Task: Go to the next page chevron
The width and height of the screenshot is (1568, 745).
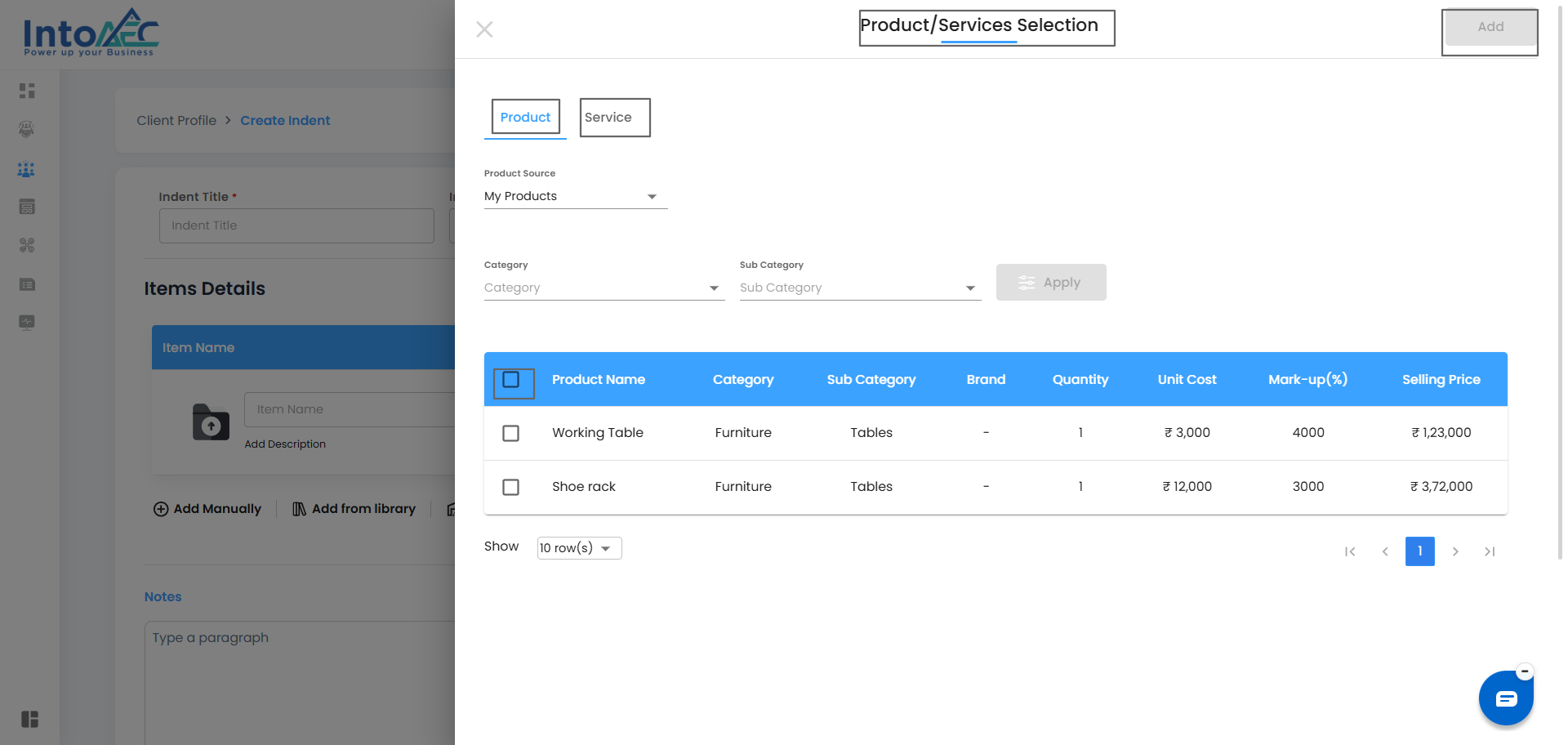Action: 1455,551
